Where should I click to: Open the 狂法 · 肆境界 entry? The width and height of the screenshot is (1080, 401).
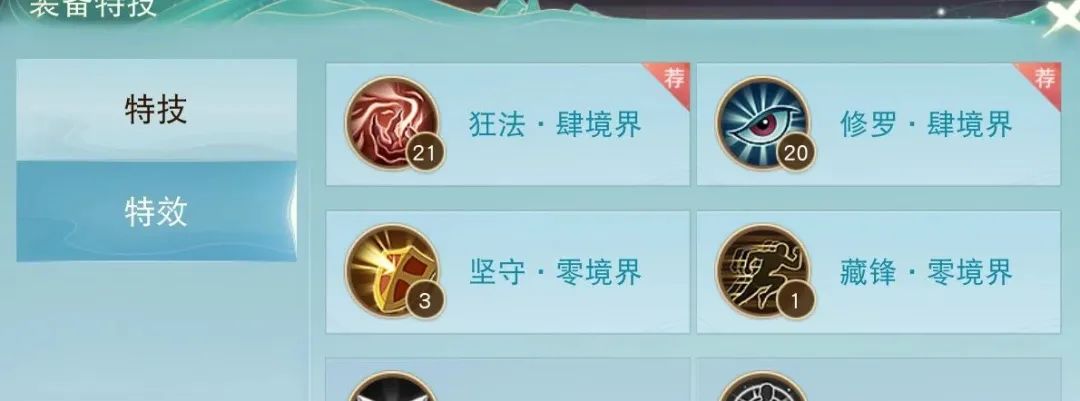(x=508, y=124)
